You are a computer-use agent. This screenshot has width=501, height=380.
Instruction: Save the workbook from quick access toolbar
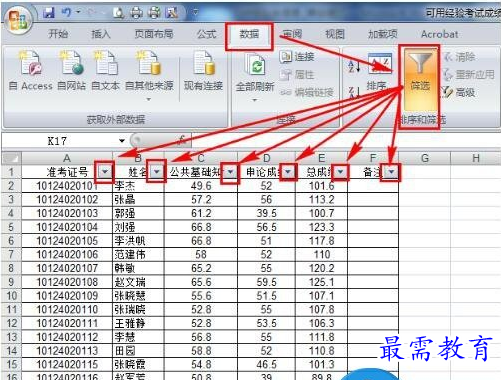click(49, 13)
